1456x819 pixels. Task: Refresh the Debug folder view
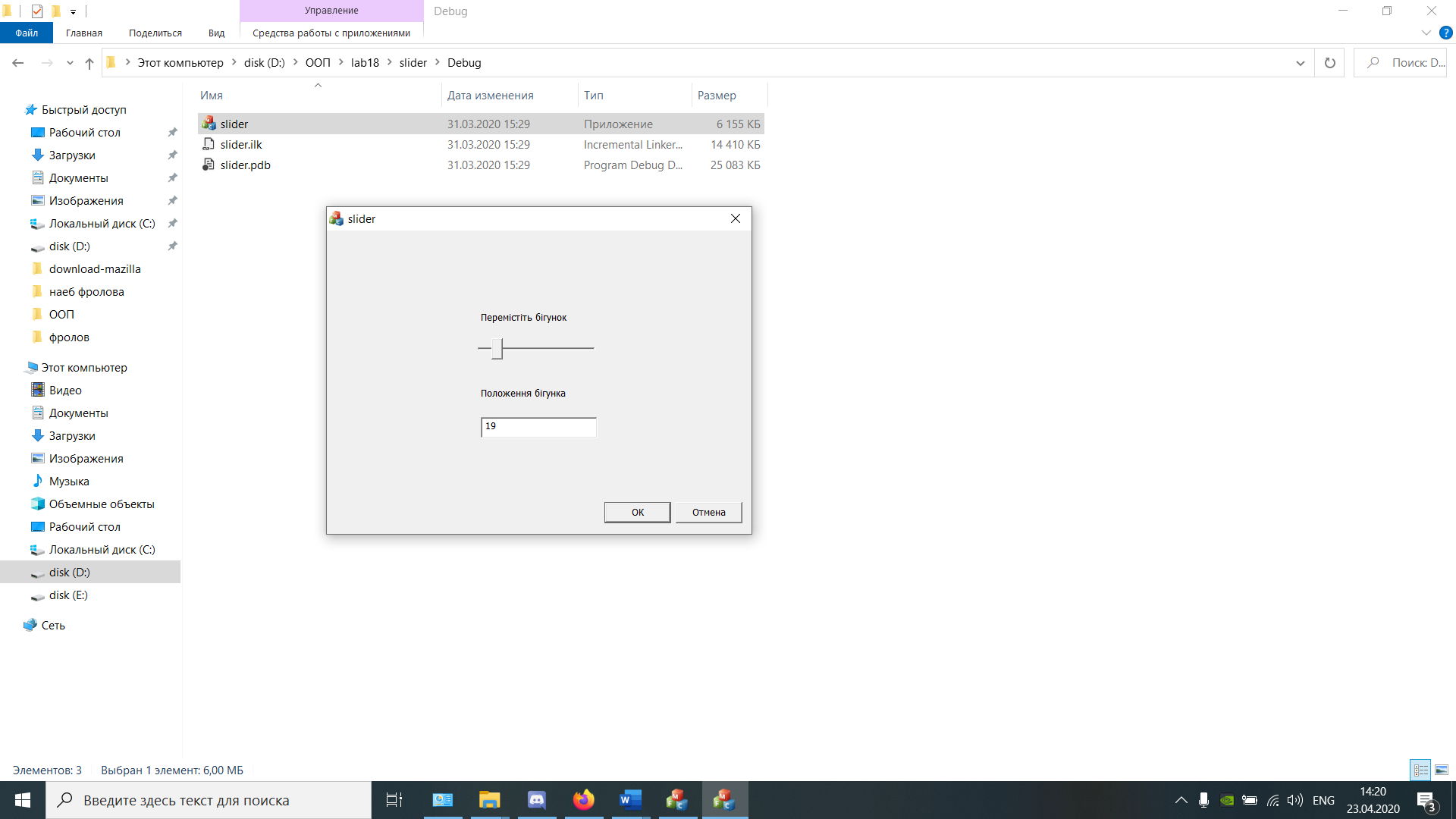[x=1329, y=63]
